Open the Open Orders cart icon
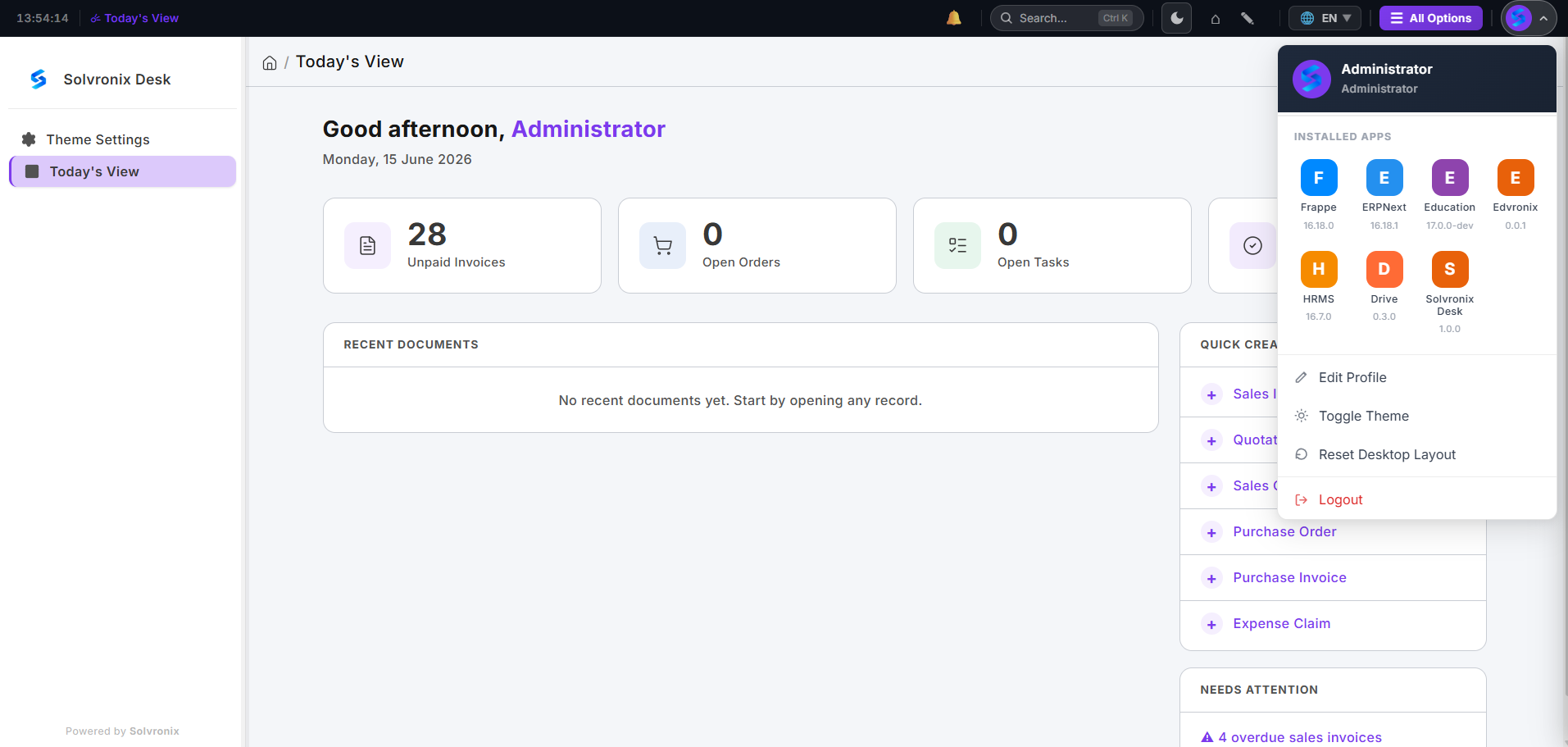This screenshot has height=747, width=1568. pos(662,245)
